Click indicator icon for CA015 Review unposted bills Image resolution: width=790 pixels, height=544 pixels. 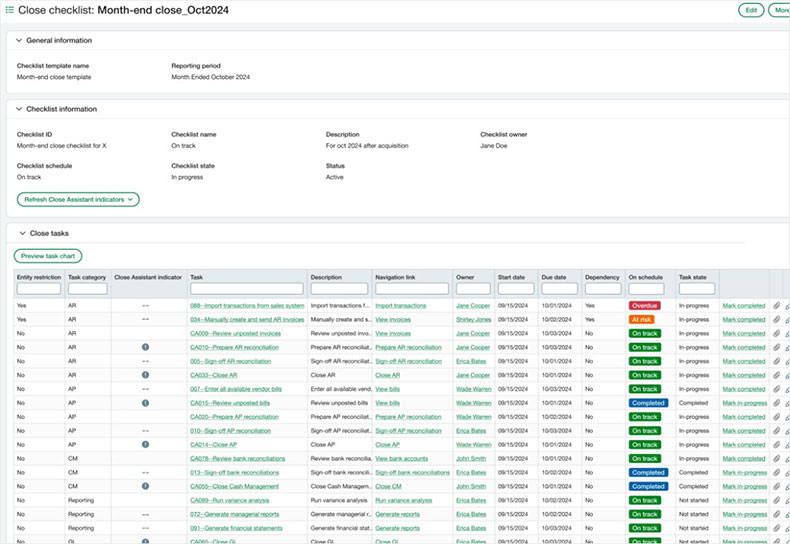pos(145,403)
